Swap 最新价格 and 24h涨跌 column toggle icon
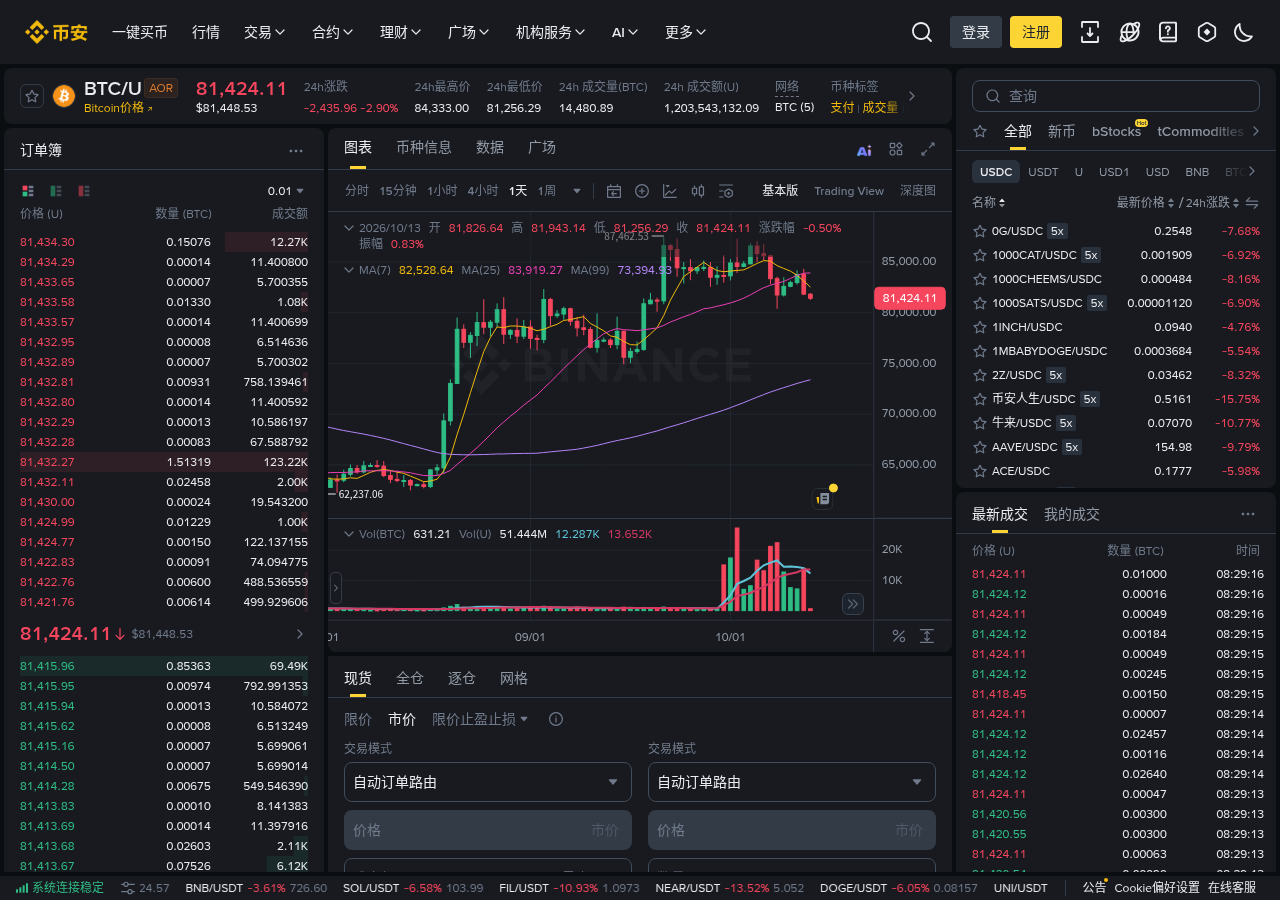The image size is (1280, 900). [1251, 203]
